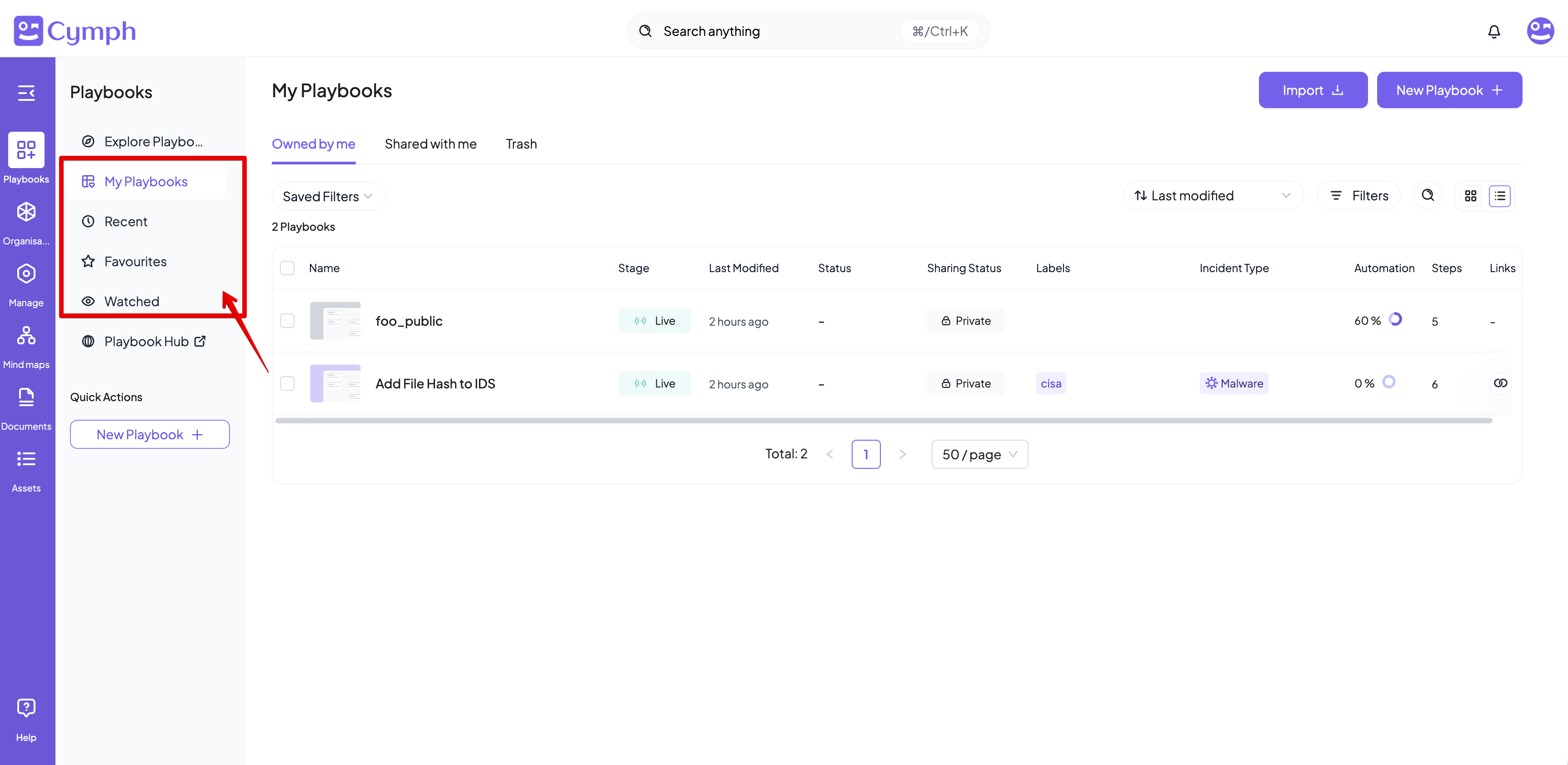Open notifications bell
This screenshot has width=1568, height=765.
pos(1494,32)
